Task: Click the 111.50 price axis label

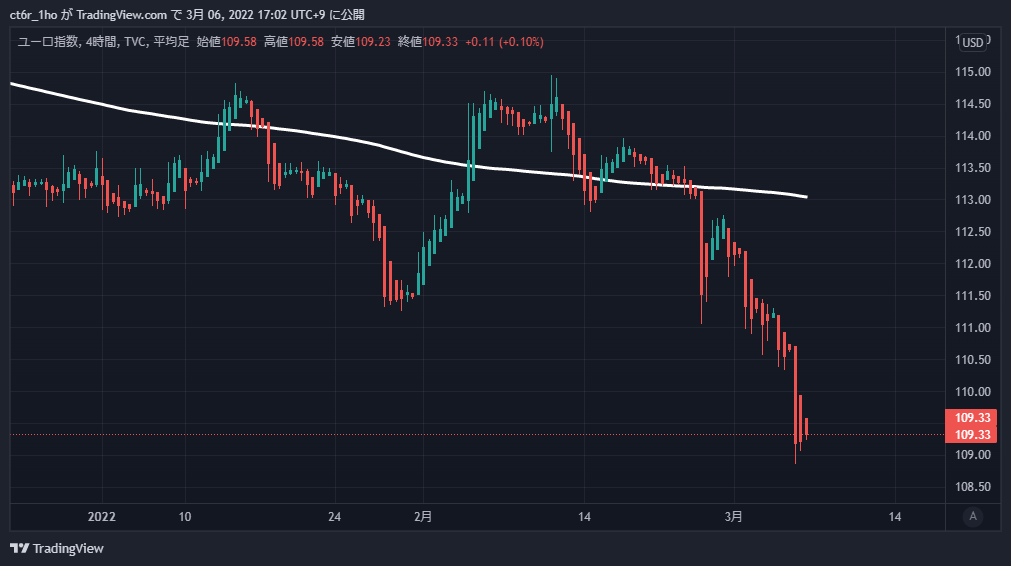Action: 972,296
